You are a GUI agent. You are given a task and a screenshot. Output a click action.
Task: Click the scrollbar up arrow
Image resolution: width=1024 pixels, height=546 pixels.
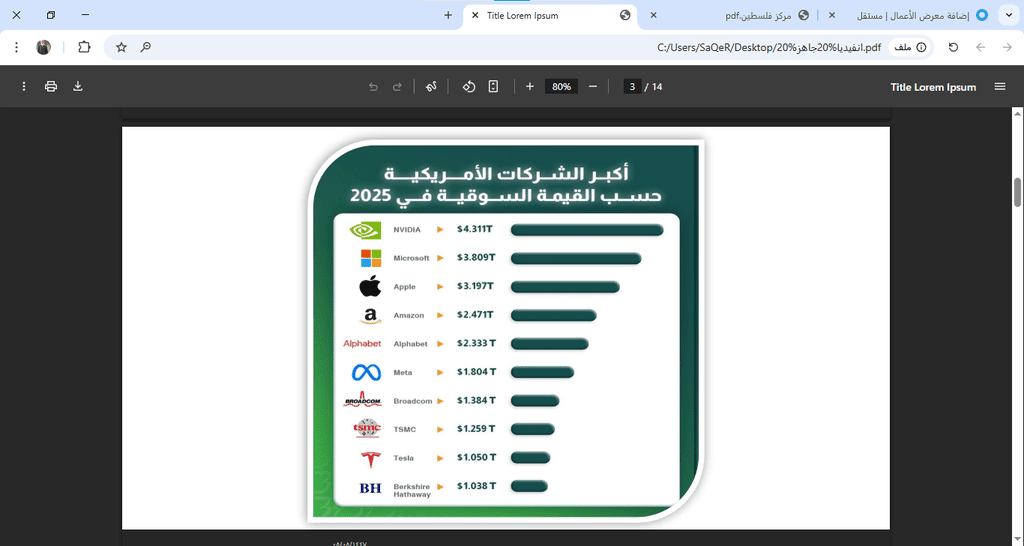(x=1017, y=114)
